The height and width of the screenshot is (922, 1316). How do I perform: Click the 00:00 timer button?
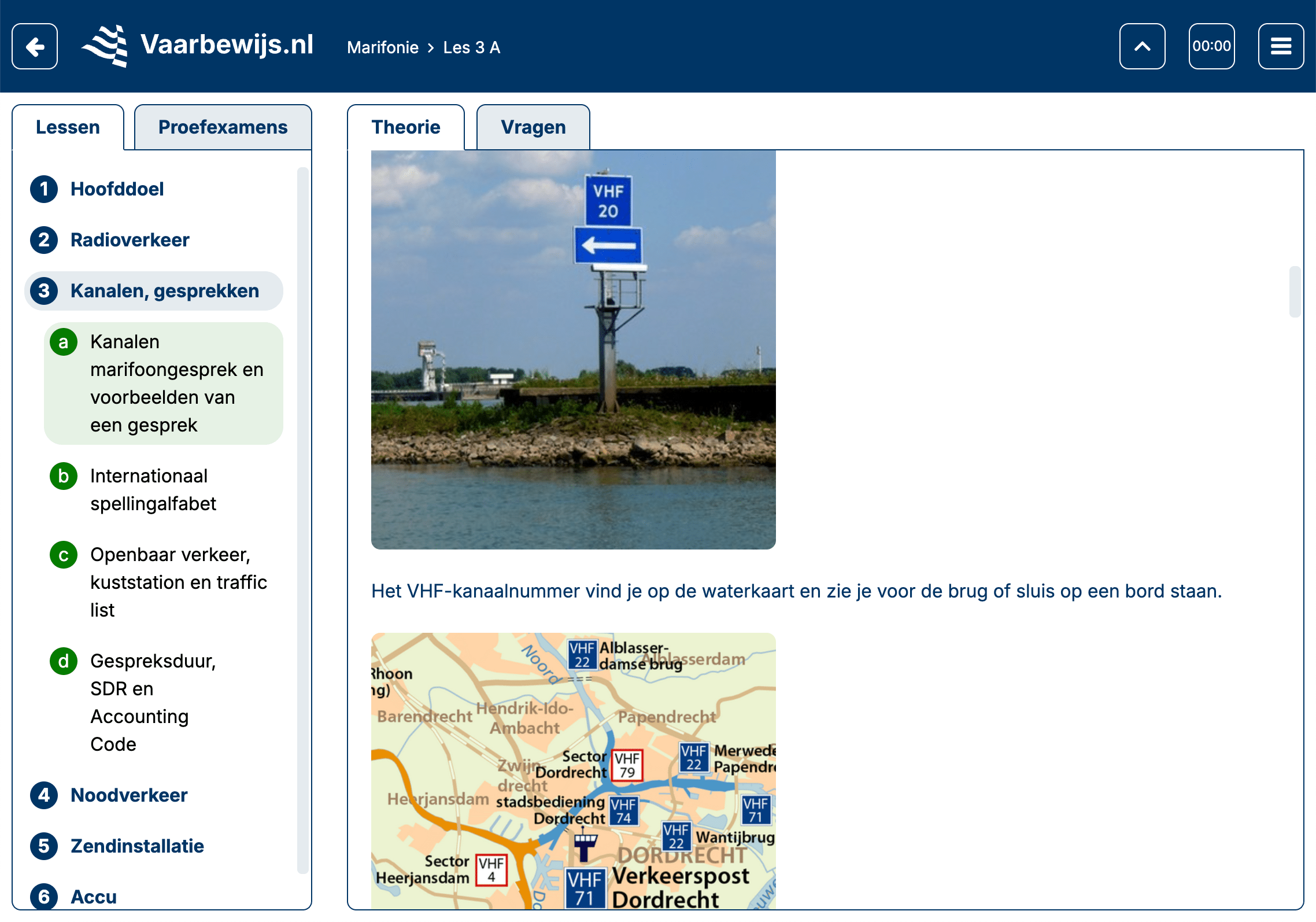pos(1211,46)
